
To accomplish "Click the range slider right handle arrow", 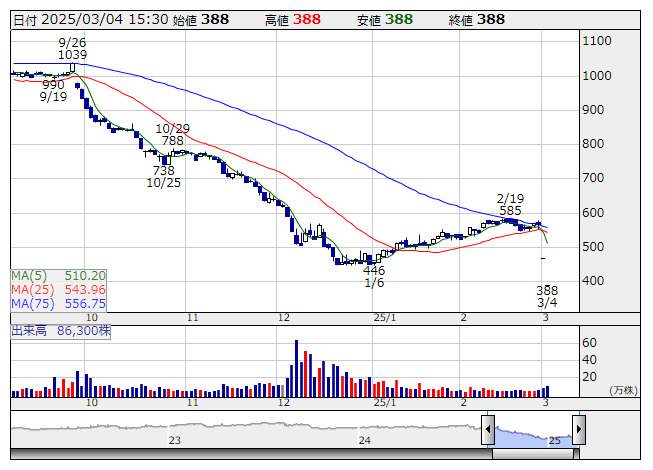I will tap(579, 429).
